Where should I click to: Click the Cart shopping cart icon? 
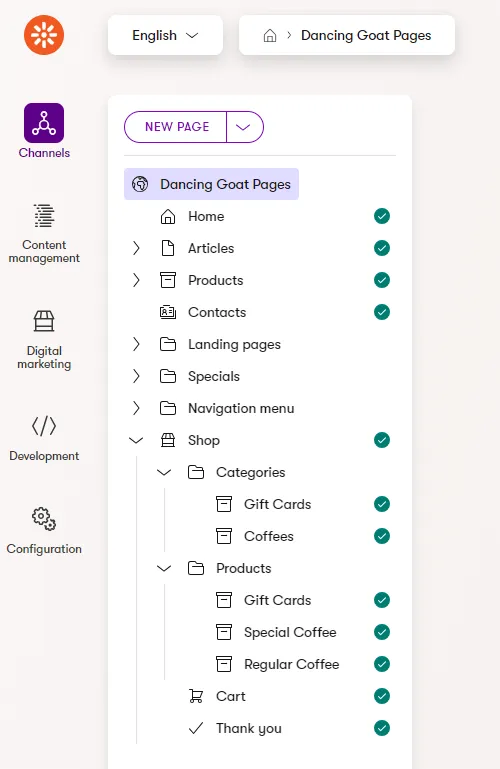[196, 696]
